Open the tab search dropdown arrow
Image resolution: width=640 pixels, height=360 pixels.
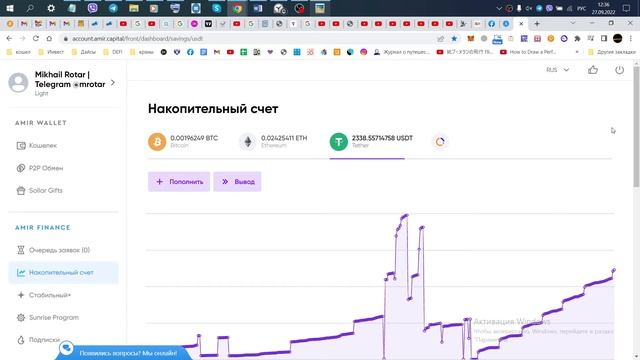573,24
